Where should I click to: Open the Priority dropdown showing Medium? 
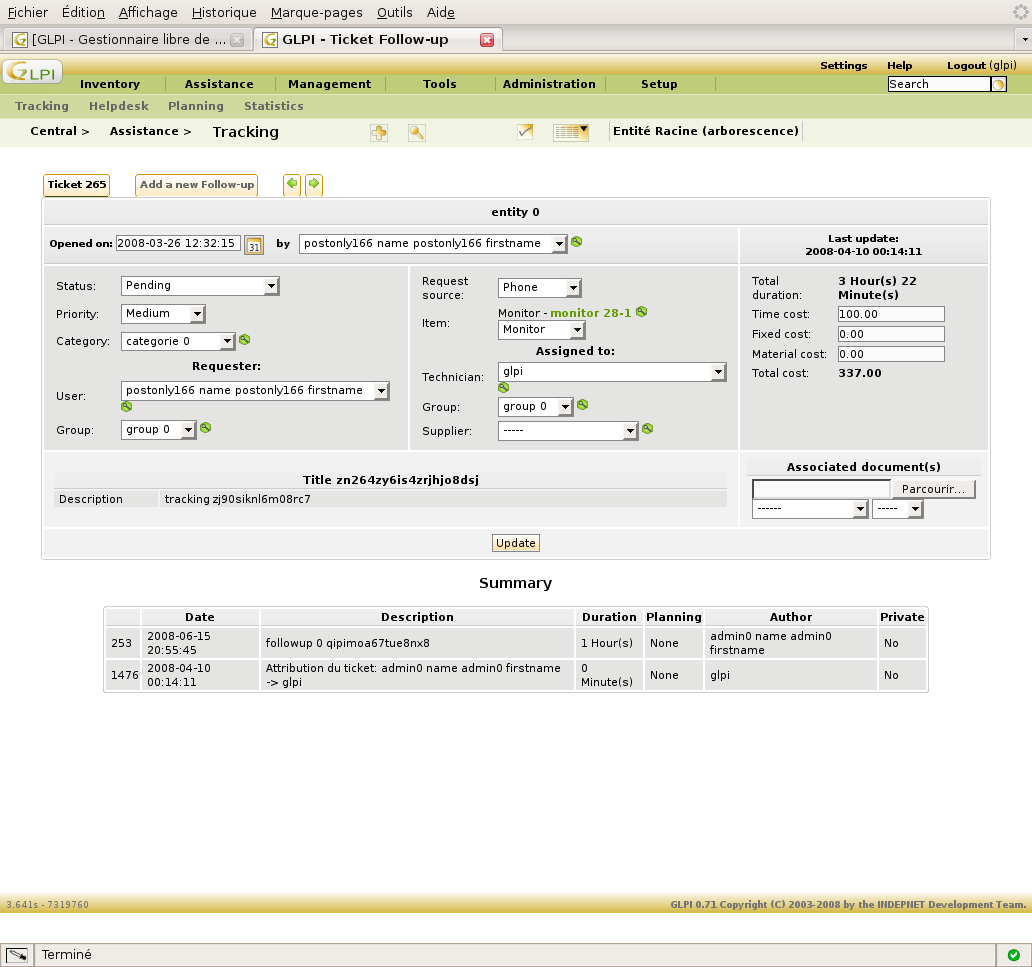pyautogui.click(x=163, y=314)
